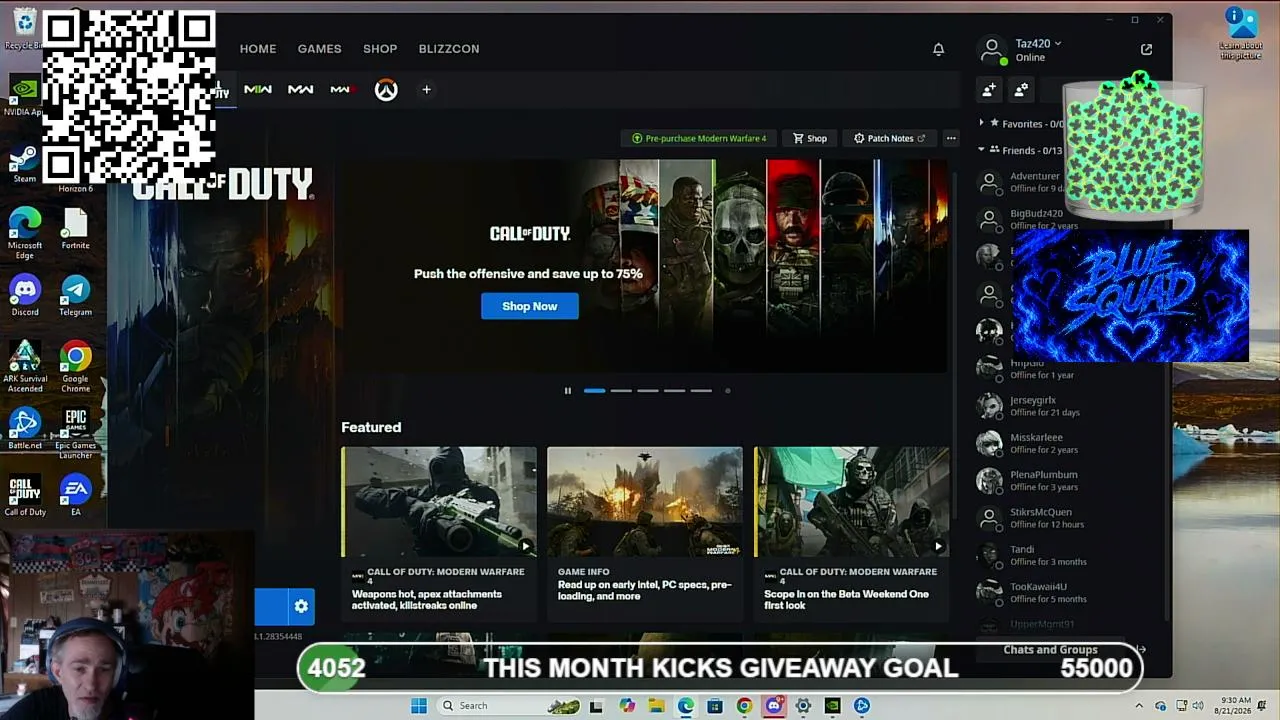Collapse the Friends list group
Image resolution: width=1280 pixels, height=720 pixels.
[981, 150]
